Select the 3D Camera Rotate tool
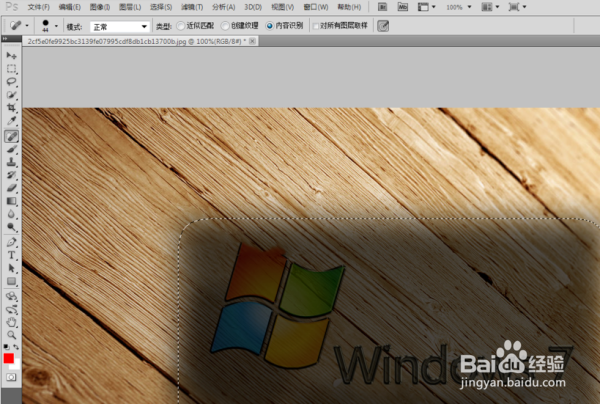 (11, 309)
